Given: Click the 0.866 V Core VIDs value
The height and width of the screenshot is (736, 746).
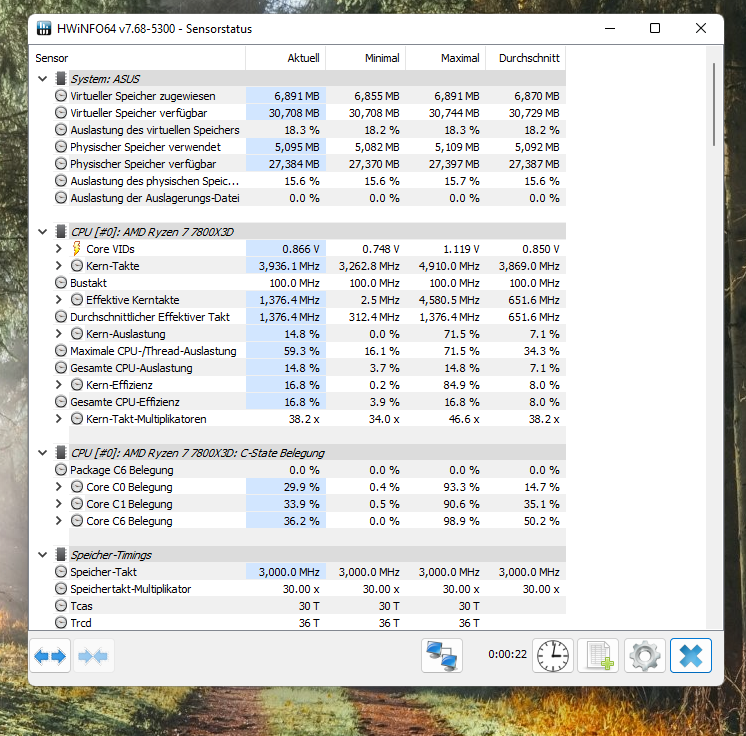Looking at the screenshot, I should pos(301,249).
